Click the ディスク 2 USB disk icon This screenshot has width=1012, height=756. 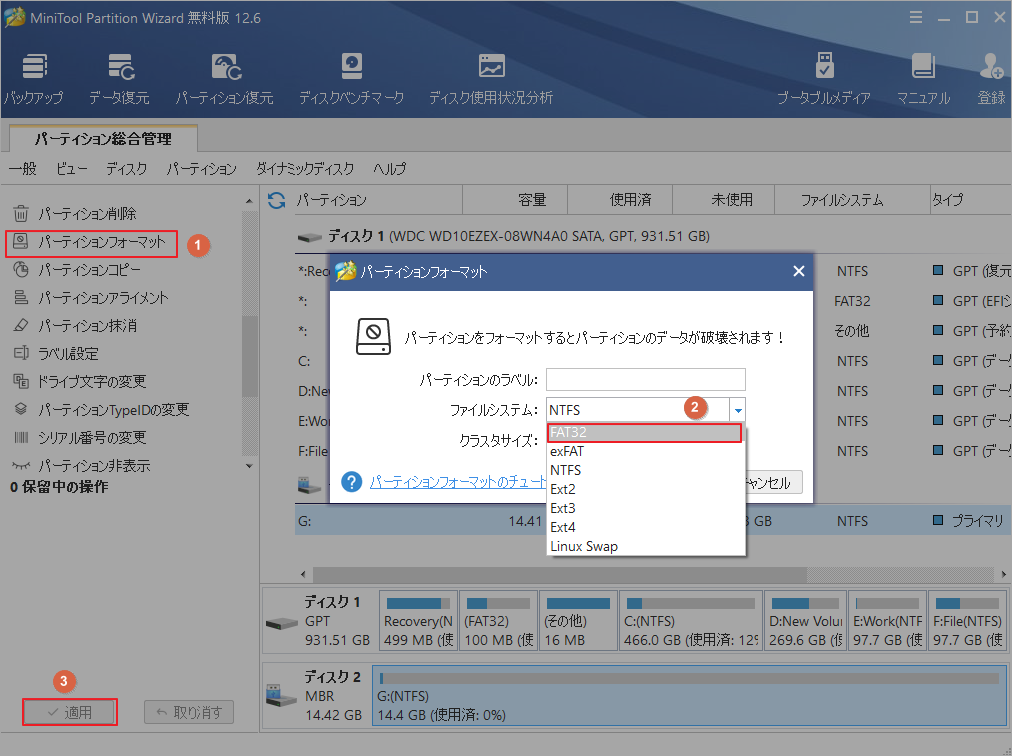tap(282, 696)
